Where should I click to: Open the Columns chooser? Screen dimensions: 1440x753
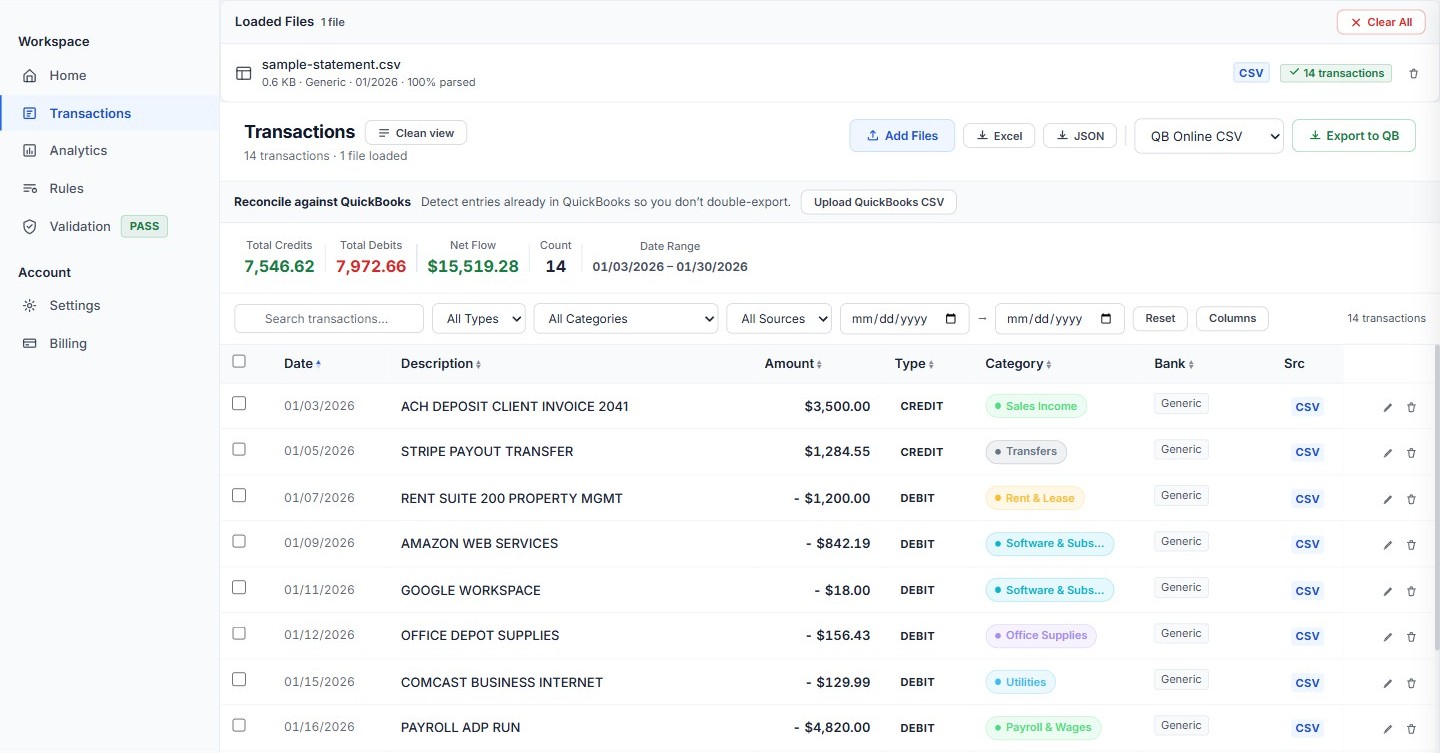[1232, 318]
